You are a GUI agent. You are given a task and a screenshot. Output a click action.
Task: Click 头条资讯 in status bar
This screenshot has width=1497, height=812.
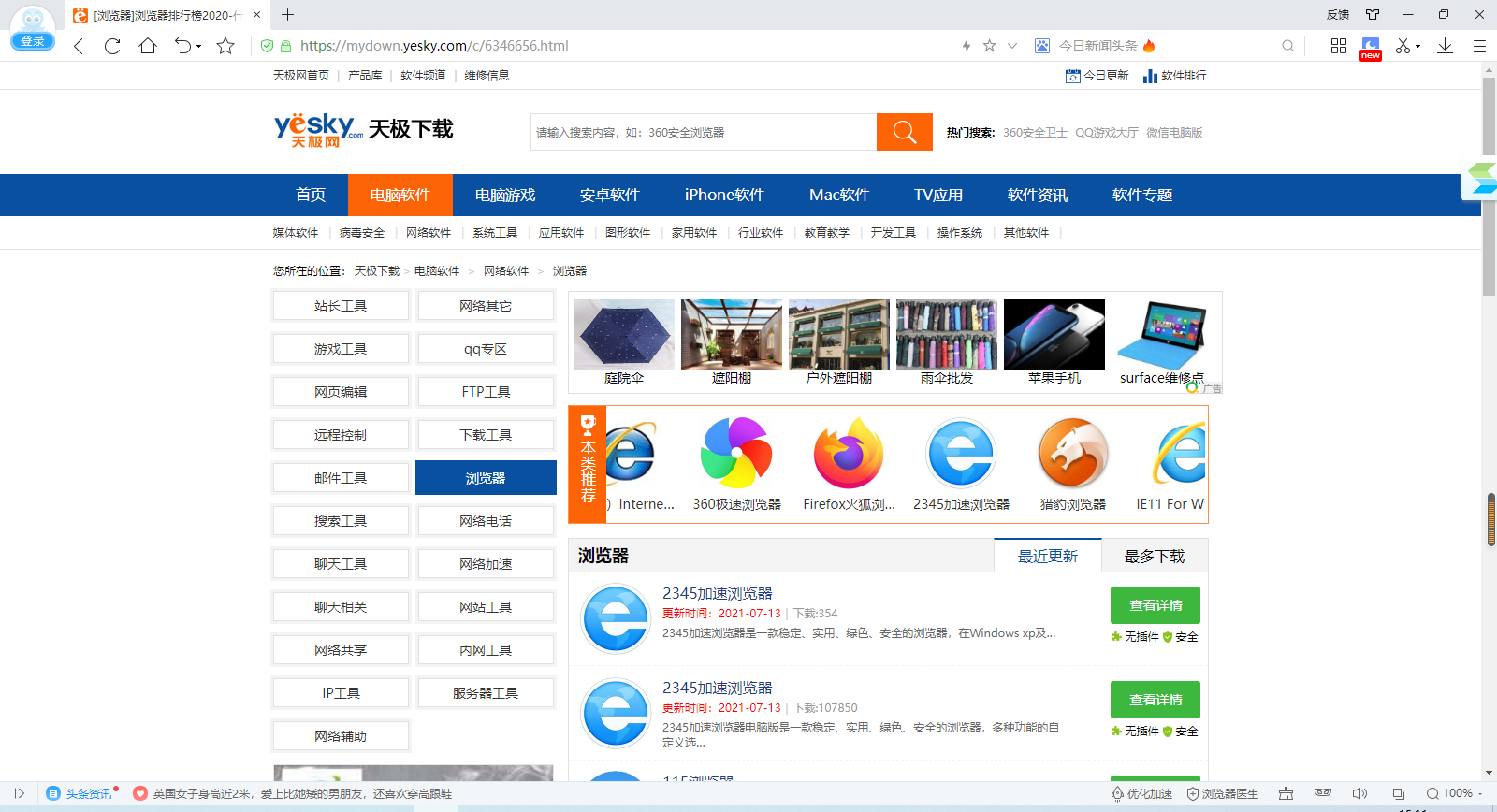pyautogui.click(x=82, y=793)
